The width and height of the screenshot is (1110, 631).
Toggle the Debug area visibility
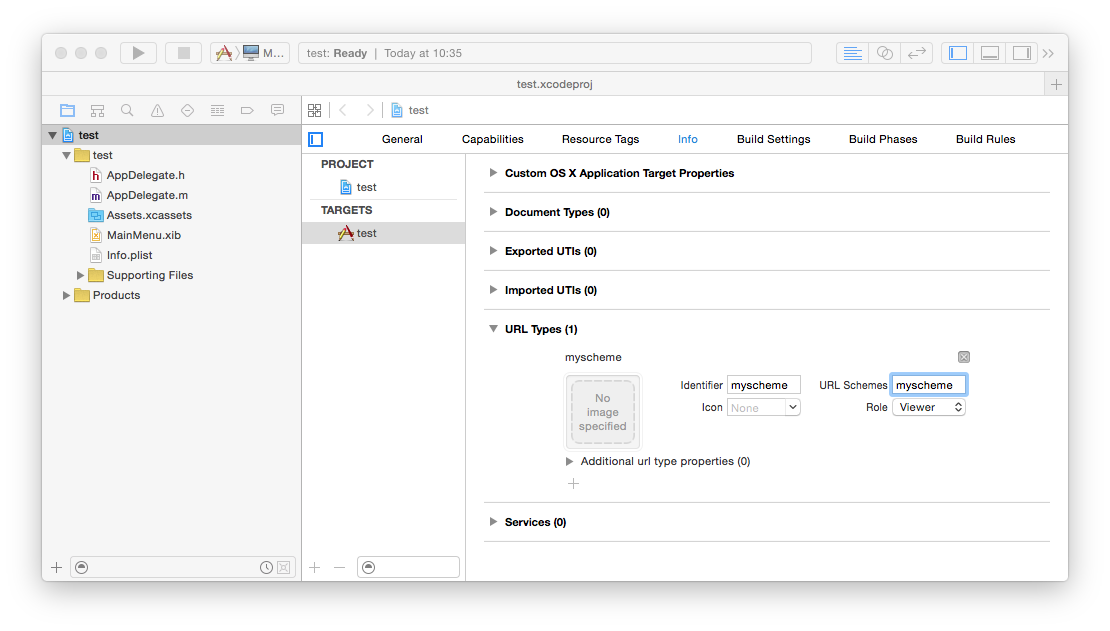pyautogui.click(x=990, y=53)
